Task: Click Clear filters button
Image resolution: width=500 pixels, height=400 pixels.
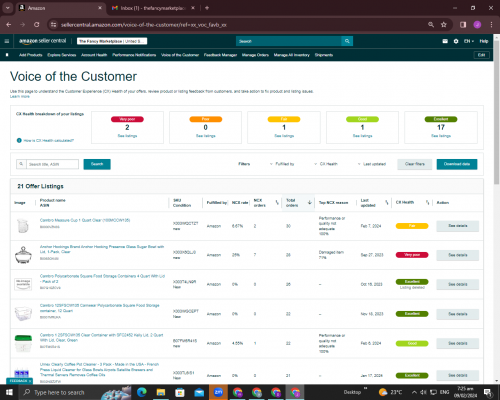Action: click(x=415, y=164)
